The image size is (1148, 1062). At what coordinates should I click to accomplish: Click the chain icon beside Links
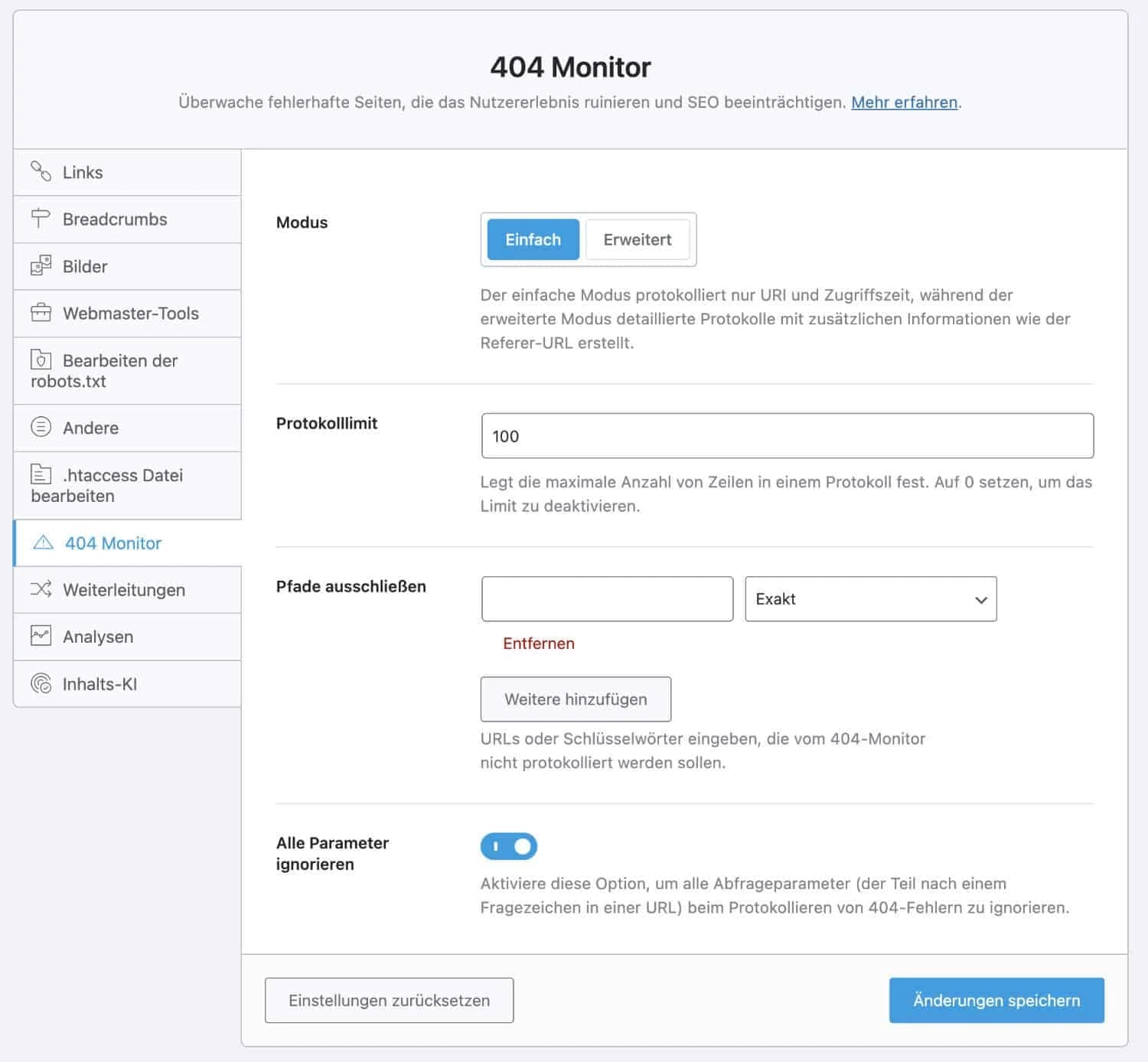(41, 171)
